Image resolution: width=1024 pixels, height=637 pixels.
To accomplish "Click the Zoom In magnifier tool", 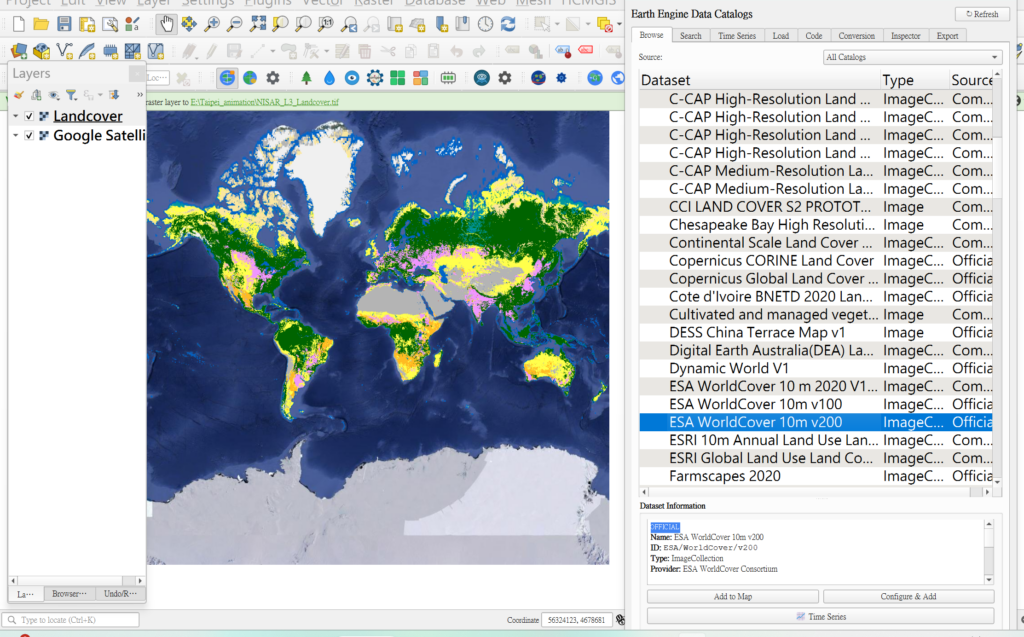I will [x=212, y=24].
